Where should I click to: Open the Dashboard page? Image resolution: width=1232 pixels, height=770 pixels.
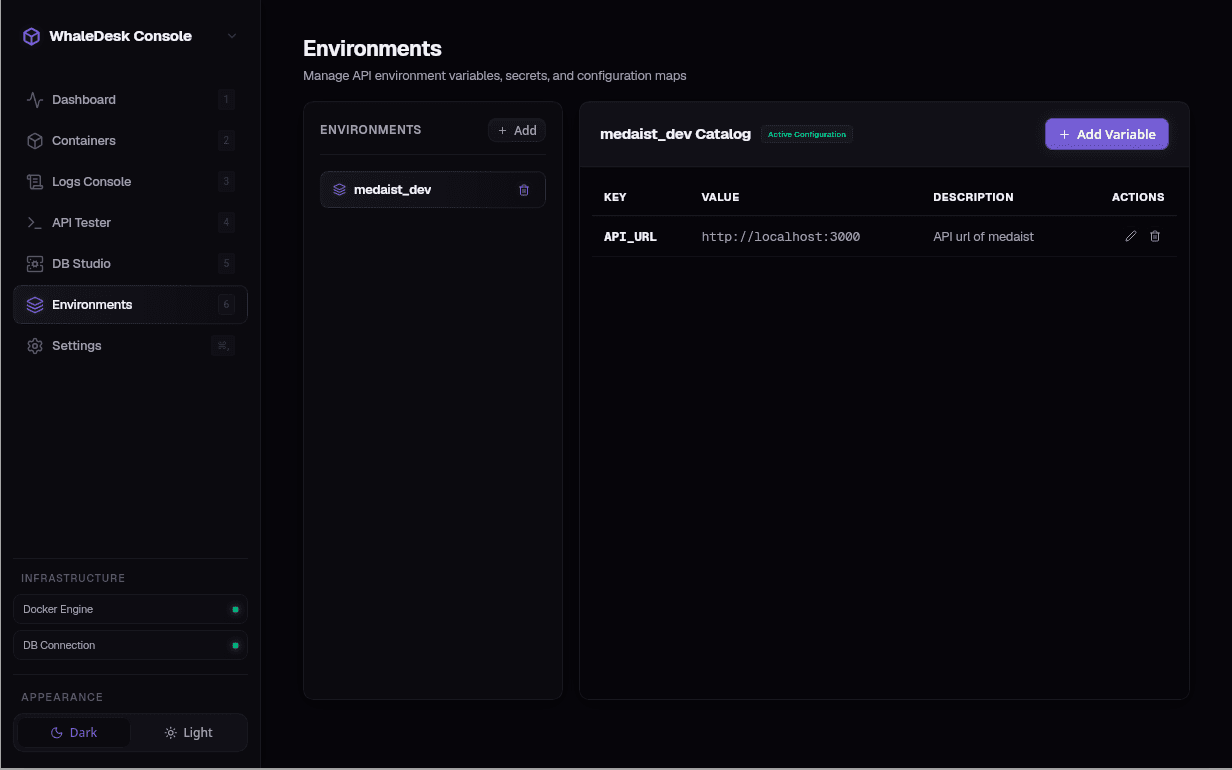130,100
